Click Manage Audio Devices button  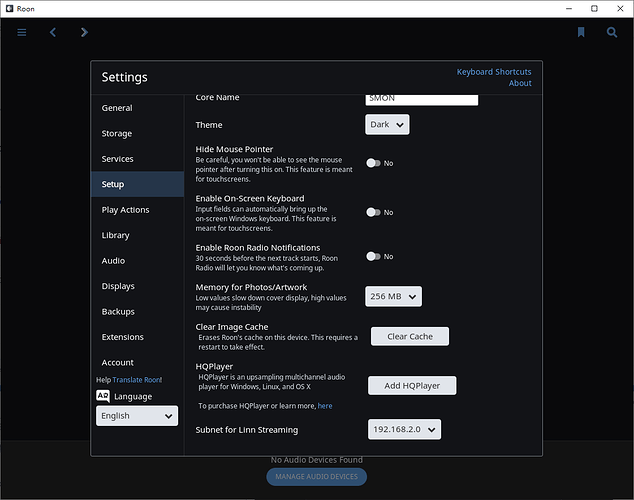click(317, 477)
